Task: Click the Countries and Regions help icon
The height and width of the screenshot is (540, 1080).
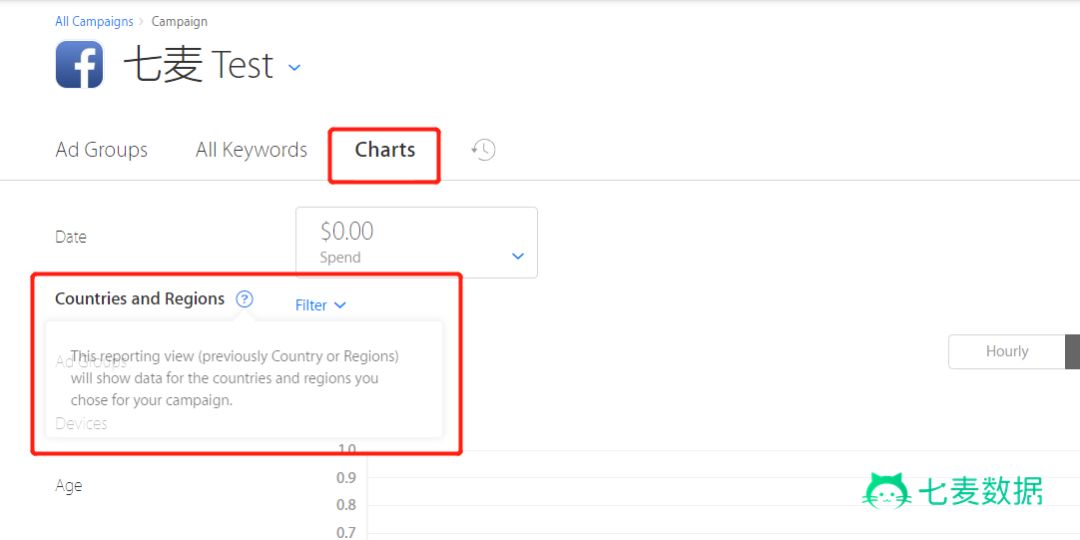Action: (245, 300)
